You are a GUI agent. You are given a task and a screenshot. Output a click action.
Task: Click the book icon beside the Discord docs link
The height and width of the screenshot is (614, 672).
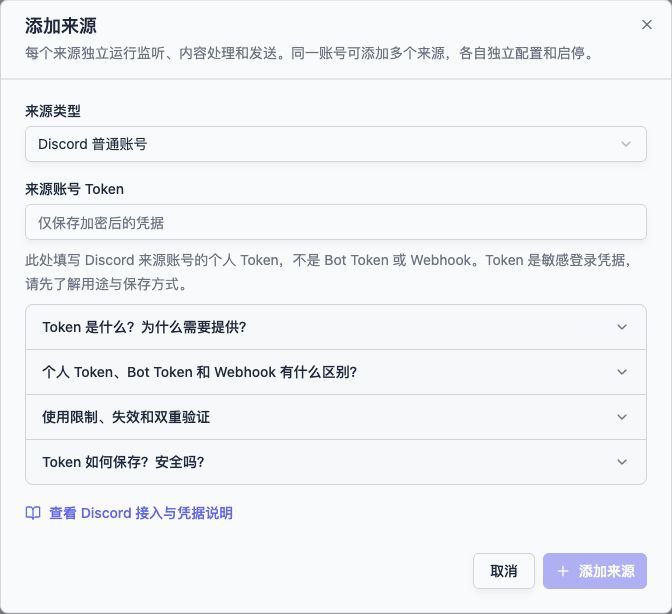tap(33, 513)
